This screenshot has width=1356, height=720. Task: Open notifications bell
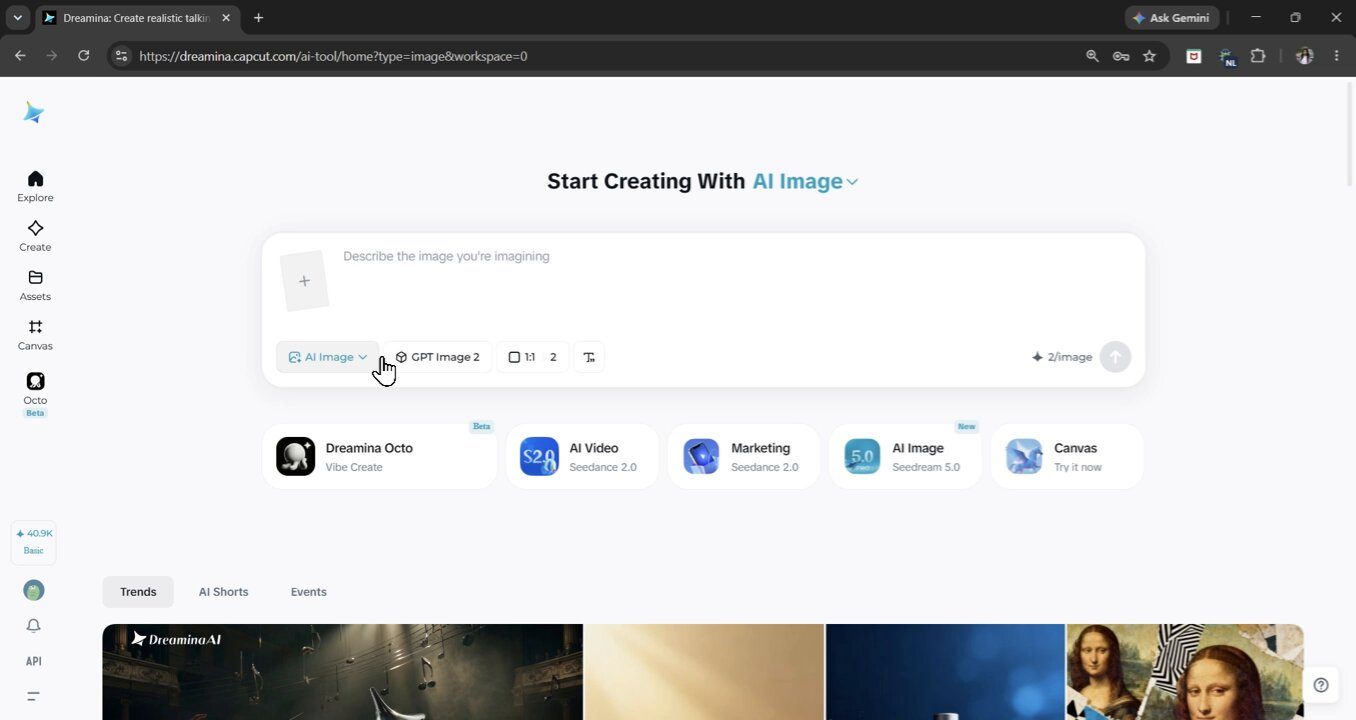(x=34, y=626)
